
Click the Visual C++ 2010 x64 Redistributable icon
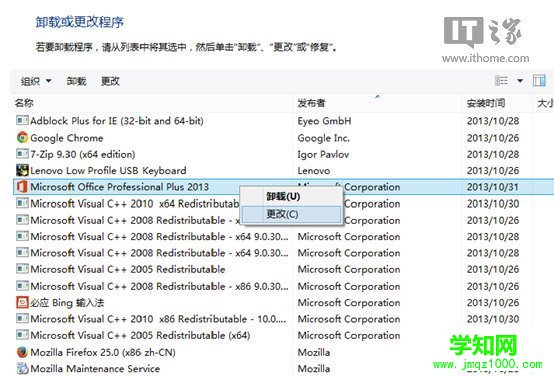(x=22, y=204)
